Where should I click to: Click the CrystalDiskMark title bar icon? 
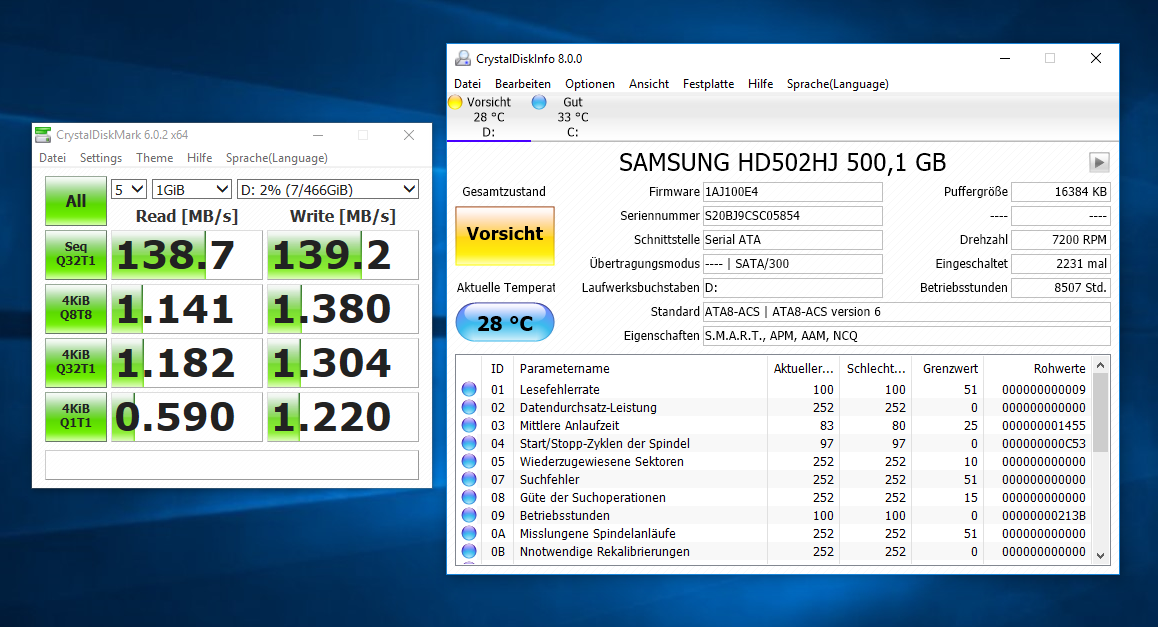coord(44,135)
